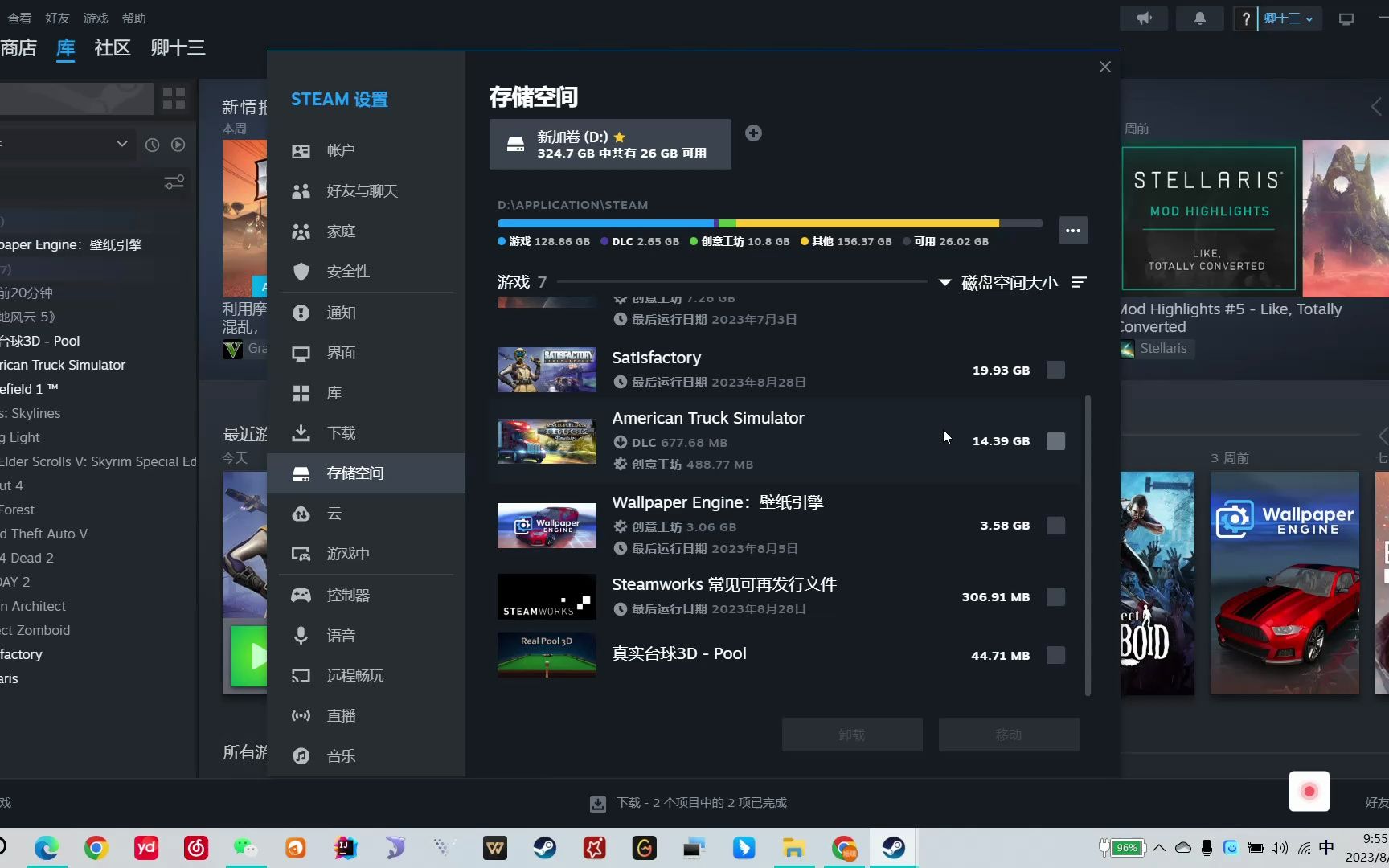Click the 语音 microphone icon
1389x868 pixels.
tap(301, 635)
